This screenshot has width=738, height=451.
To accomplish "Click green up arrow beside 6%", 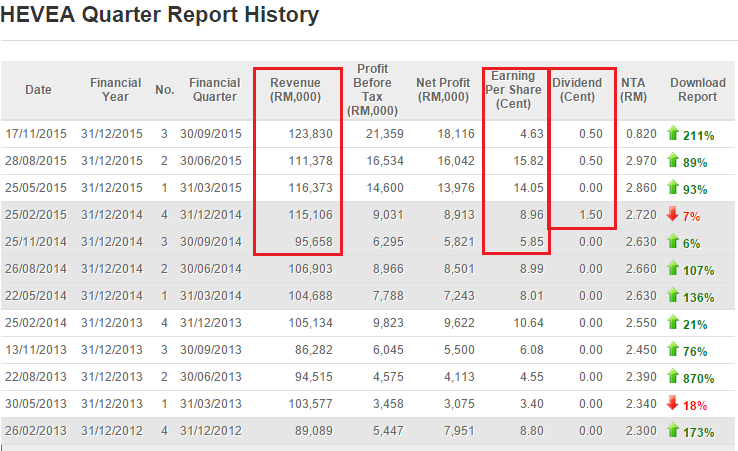I will click(x=673, y=241).
